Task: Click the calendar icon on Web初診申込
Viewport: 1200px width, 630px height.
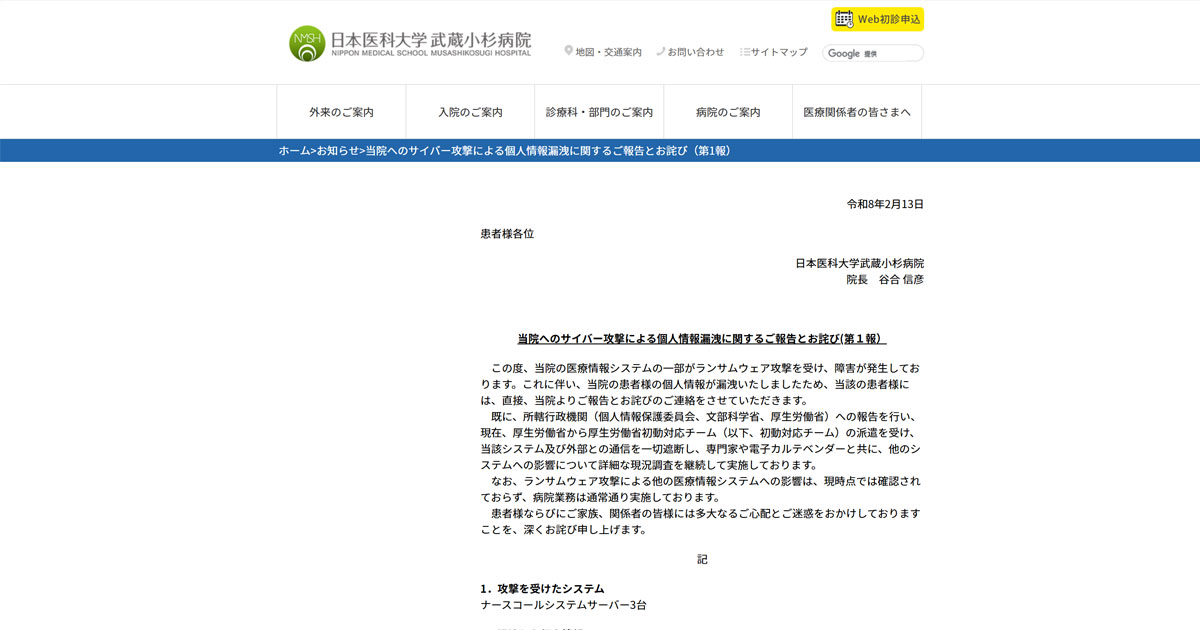Action: coord(844,19)
